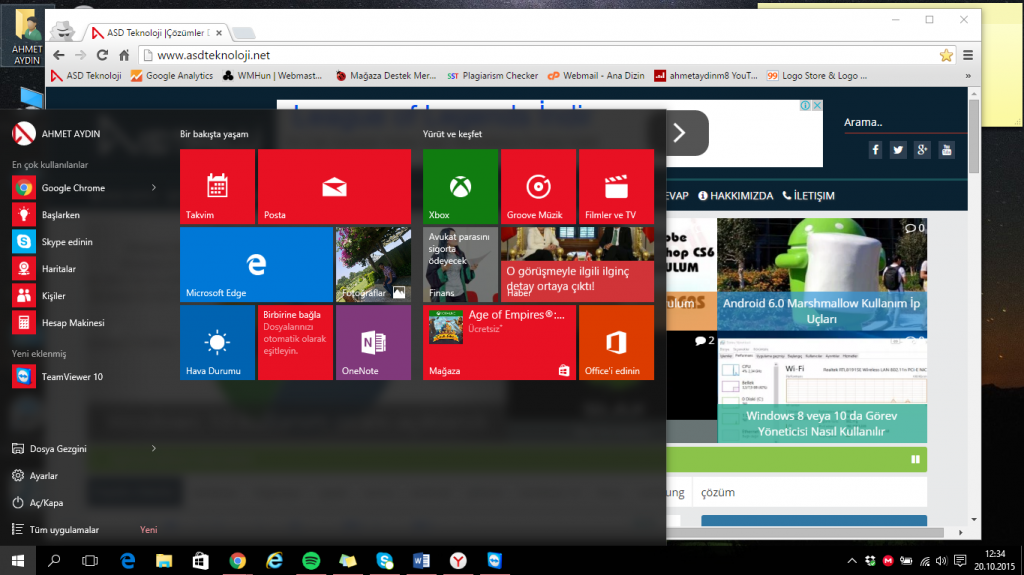Open the Fotoğraflar photos tile

point(374,265)
